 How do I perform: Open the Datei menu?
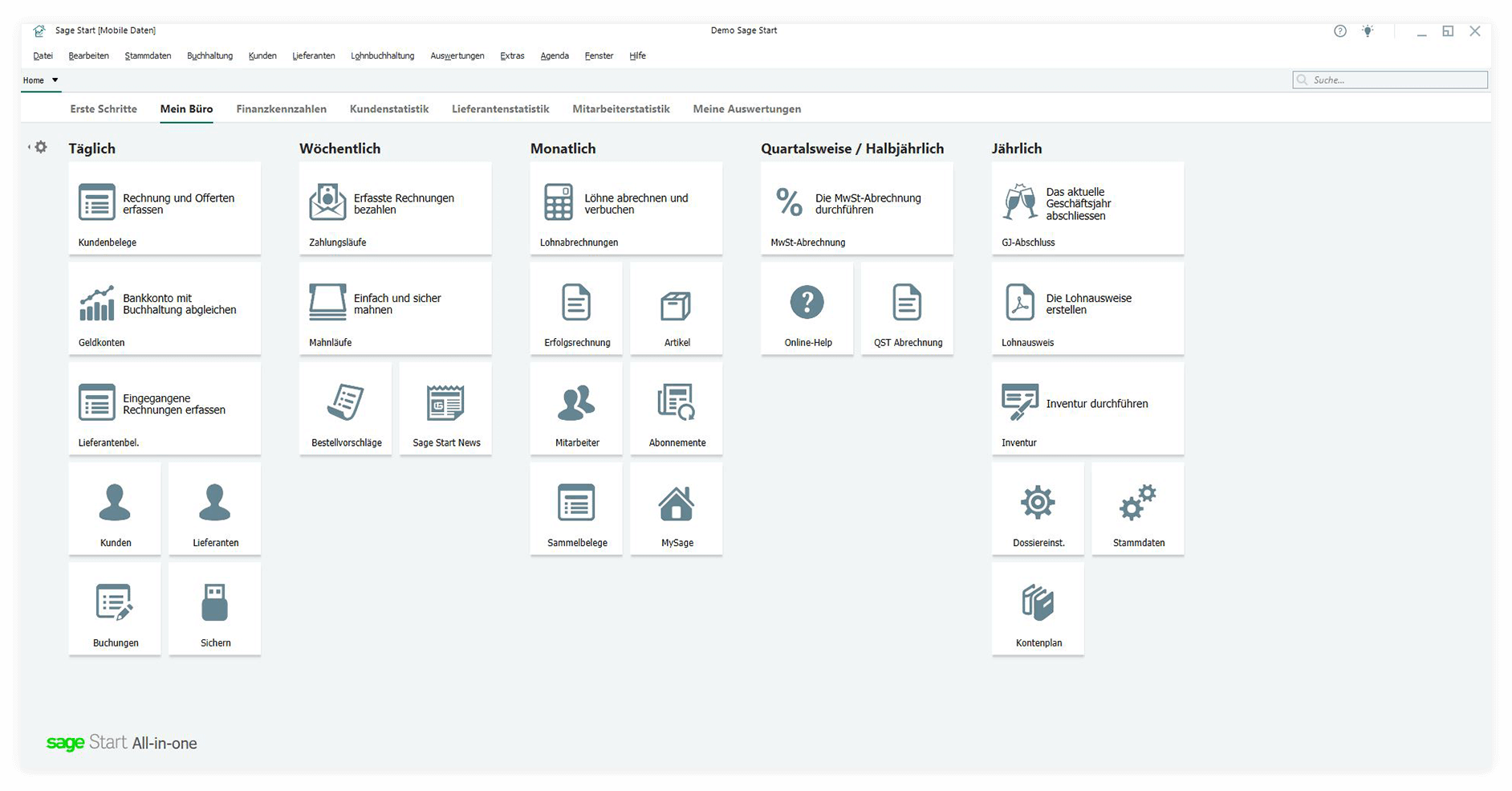click(x=43, y=56)
